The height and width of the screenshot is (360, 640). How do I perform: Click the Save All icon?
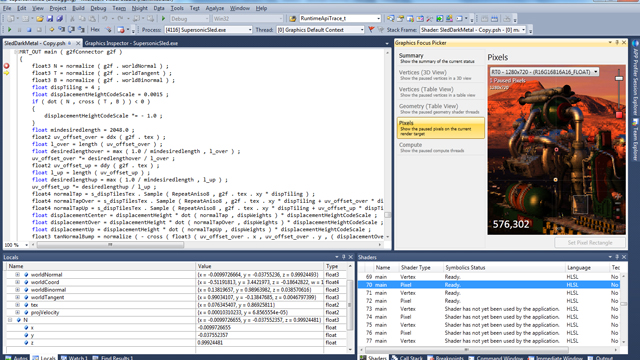(60, 19)
